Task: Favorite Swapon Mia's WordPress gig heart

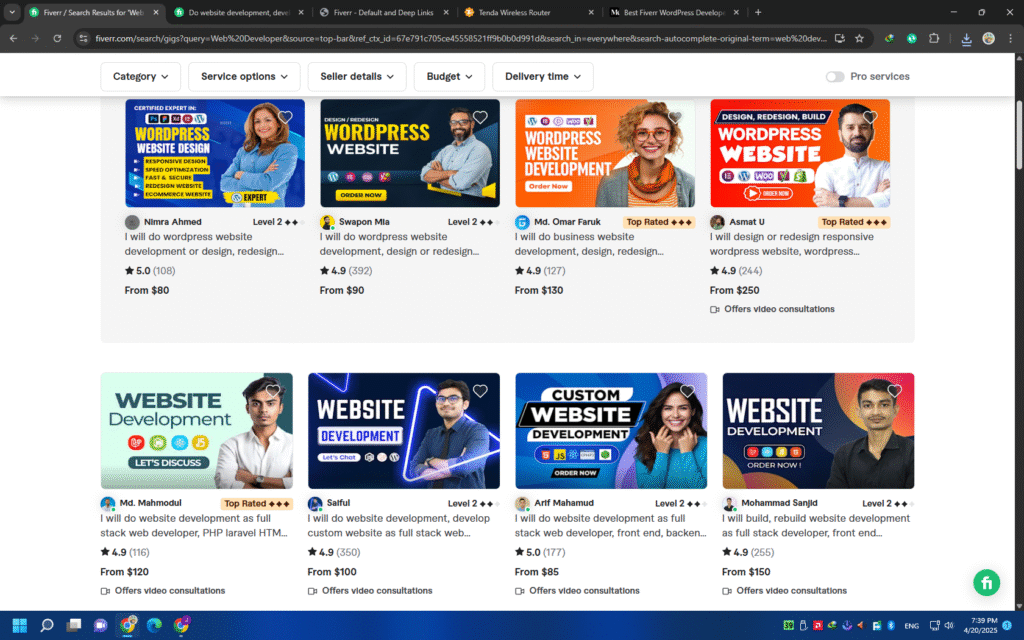Action: pos(480,117)
